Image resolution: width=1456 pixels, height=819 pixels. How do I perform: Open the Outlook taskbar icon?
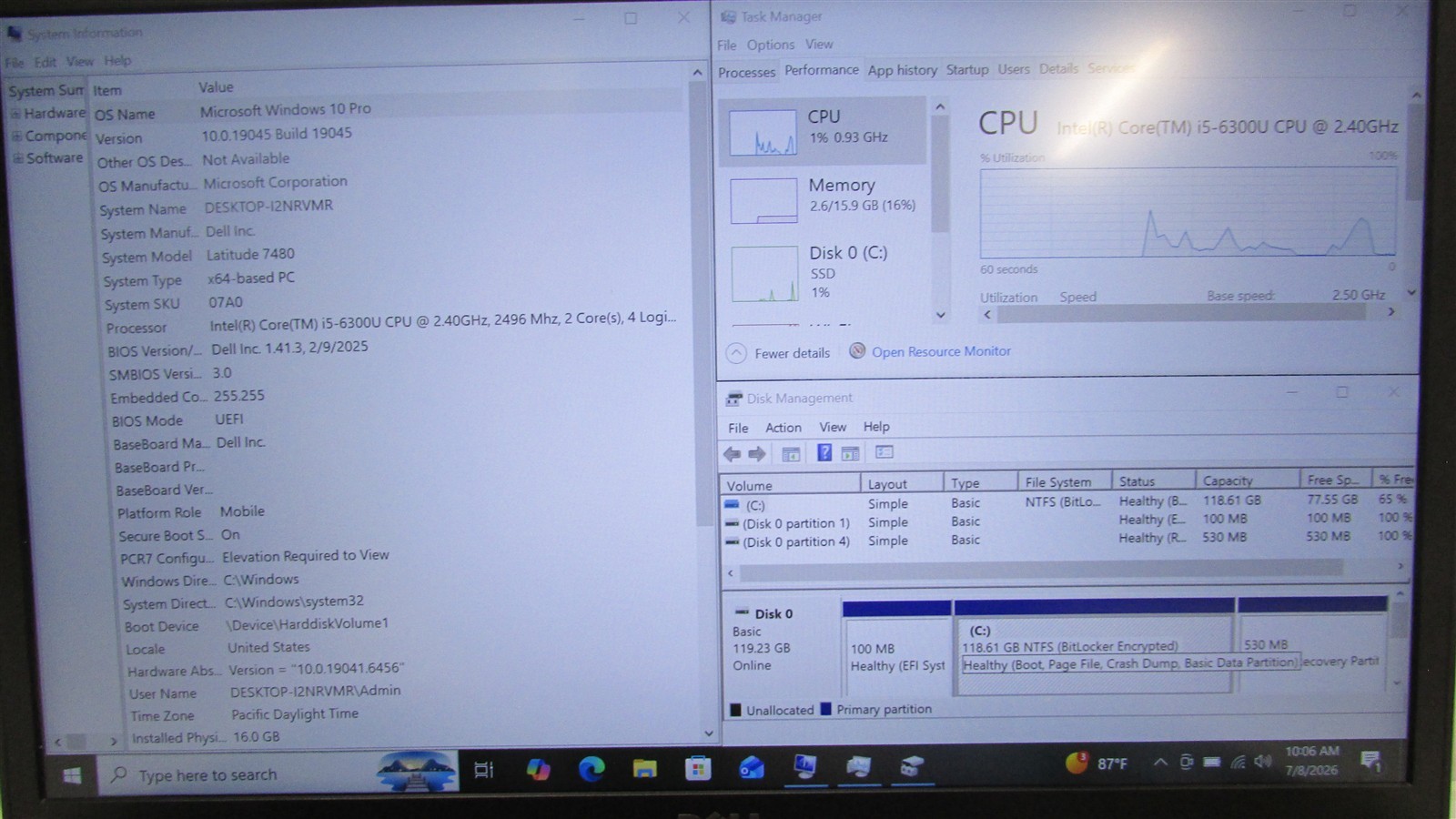(752, 768)
